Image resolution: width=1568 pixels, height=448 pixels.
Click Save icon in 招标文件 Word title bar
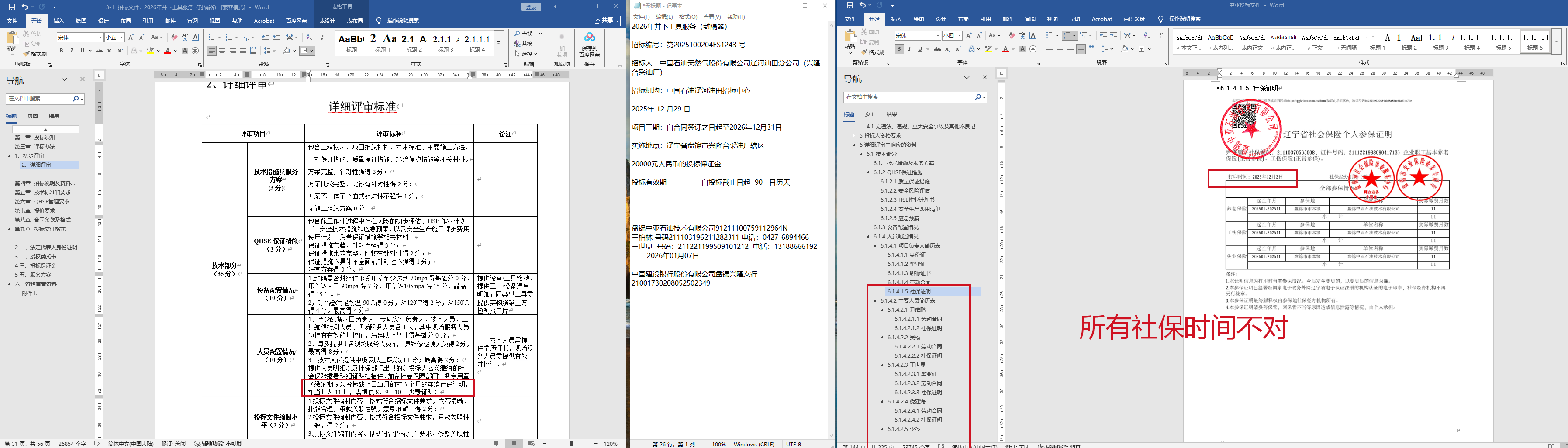pos(12,7)
